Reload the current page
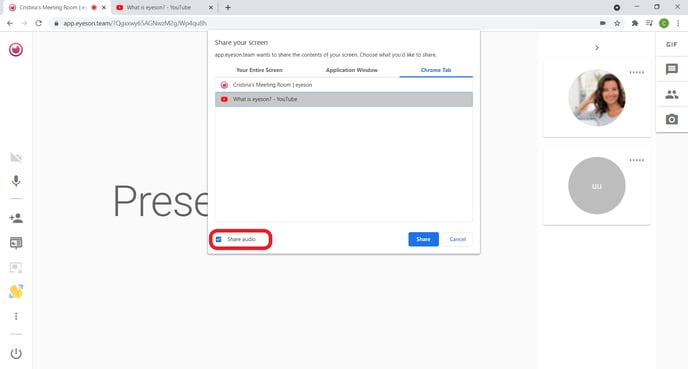Image resolution: width=688 pixels, height=369 pixels. tap(39, 23)
